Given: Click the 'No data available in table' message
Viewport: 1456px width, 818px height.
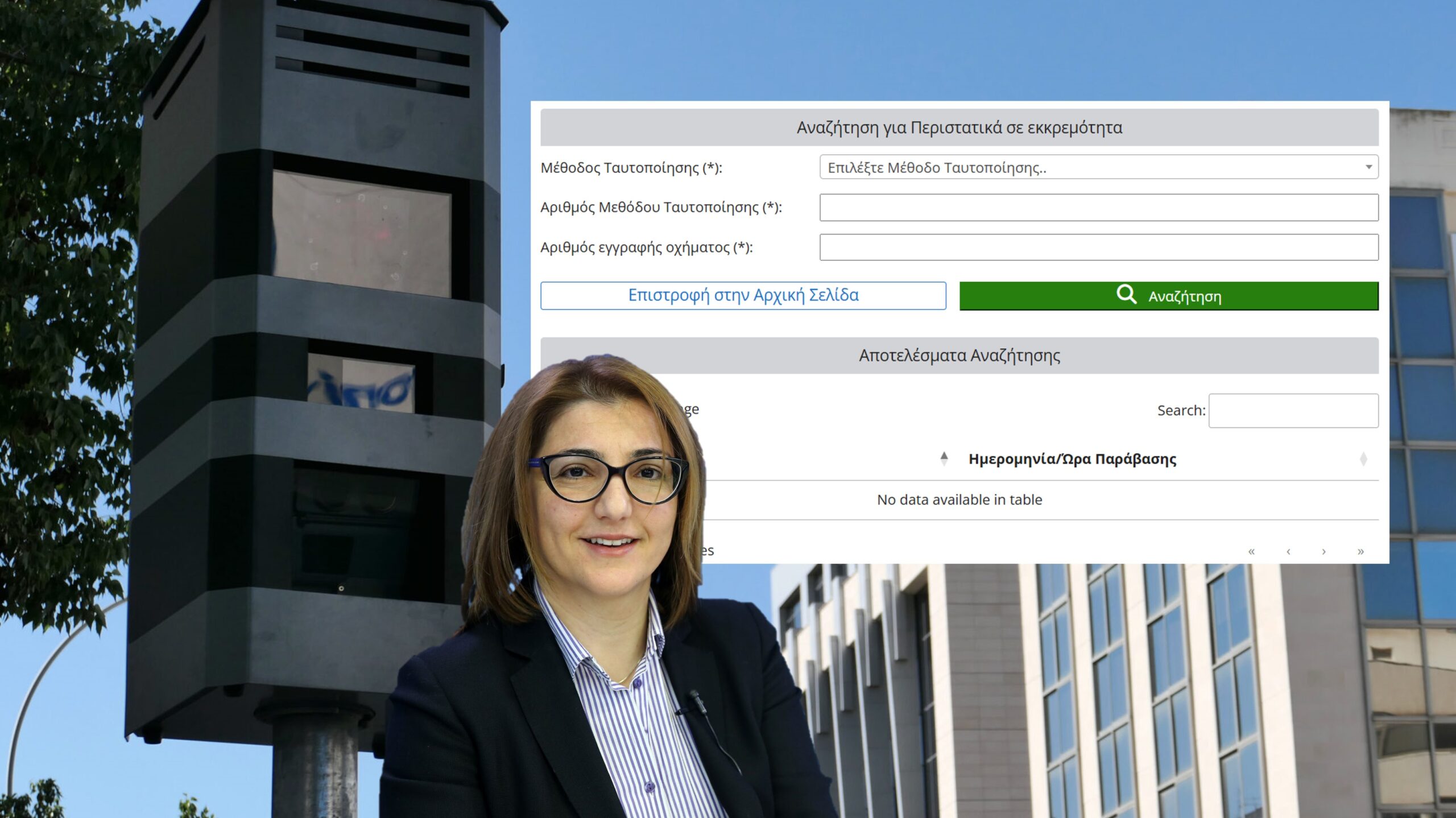Looking at the screenshot, I should coord(959,499).
